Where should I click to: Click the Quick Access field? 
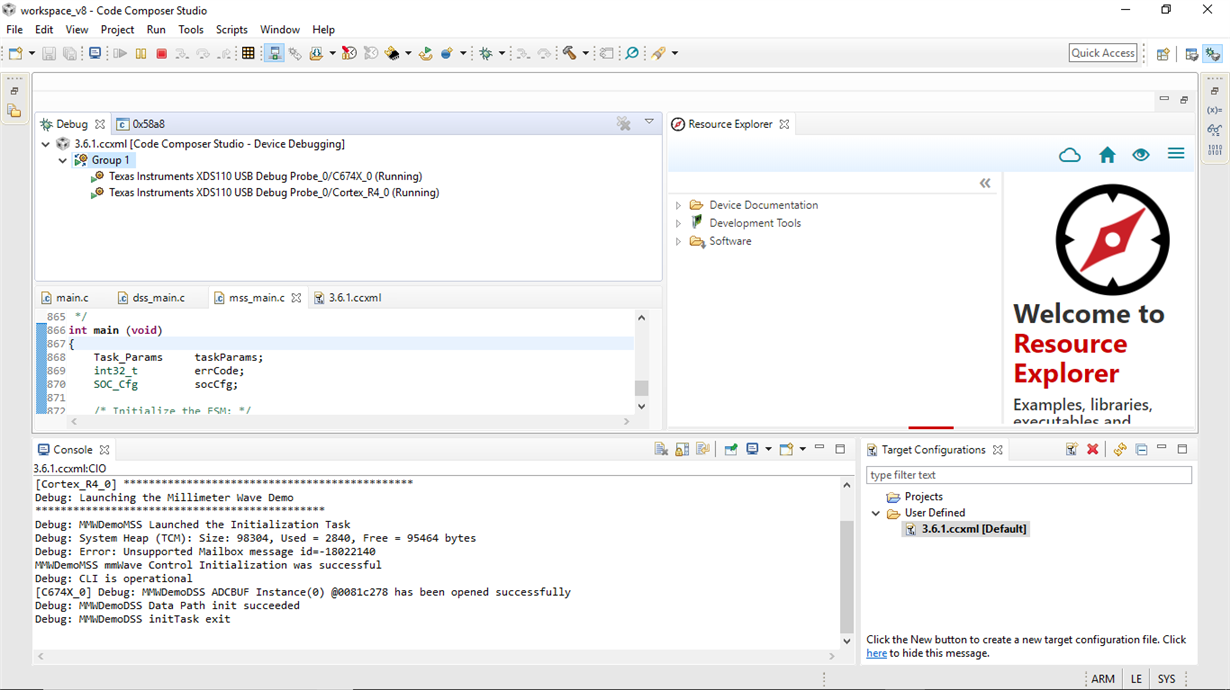point(1103,53)
